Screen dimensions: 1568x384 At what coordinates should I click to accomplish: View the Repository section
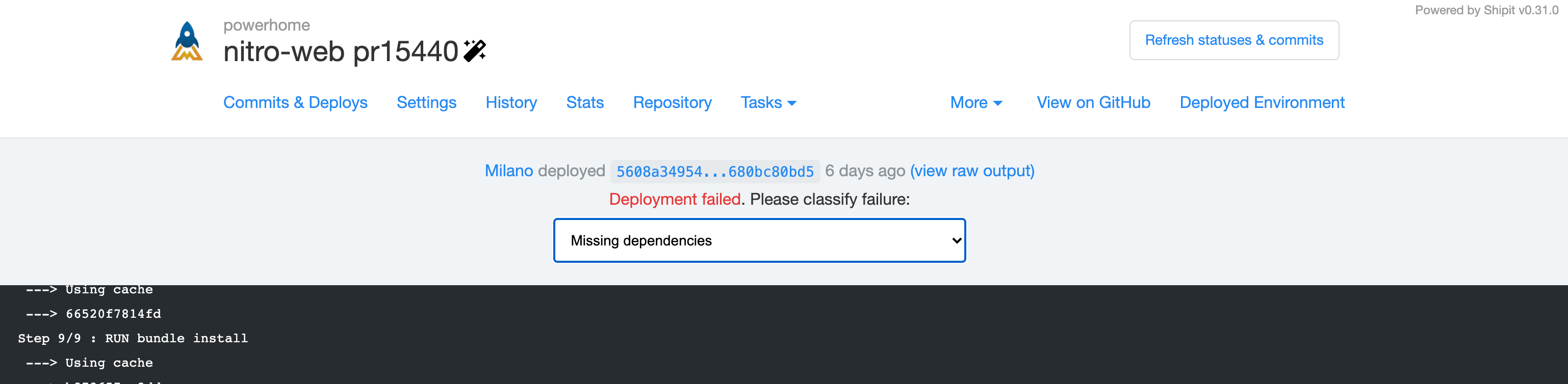pos(672,103)
